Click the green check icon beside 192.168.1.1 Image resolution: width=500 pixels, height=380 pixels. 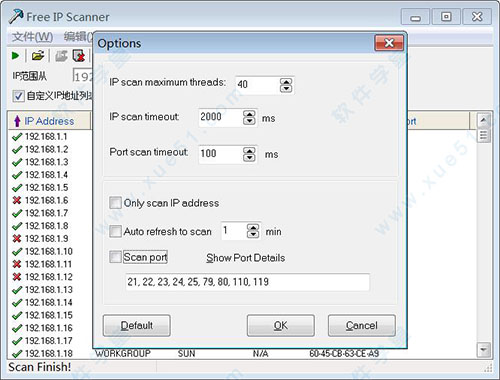[x=17, y=137]
